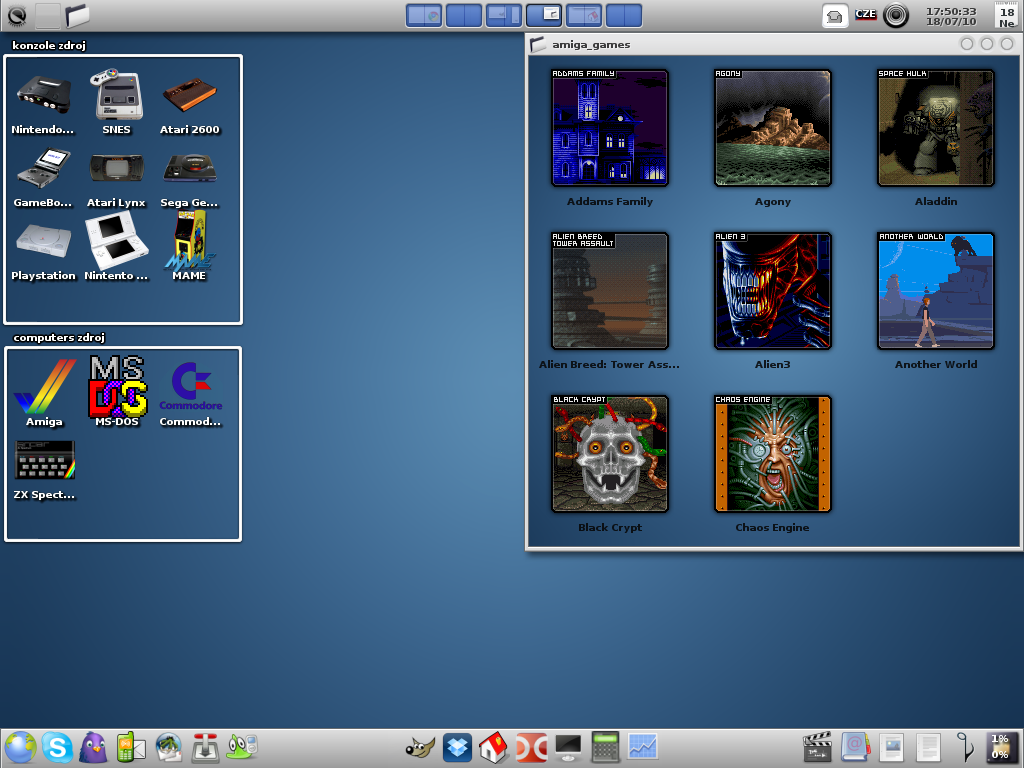This screenshot has height=768, width=1024.
Task: Launch the green slug media player icon
Action: [x=242, y=747]
